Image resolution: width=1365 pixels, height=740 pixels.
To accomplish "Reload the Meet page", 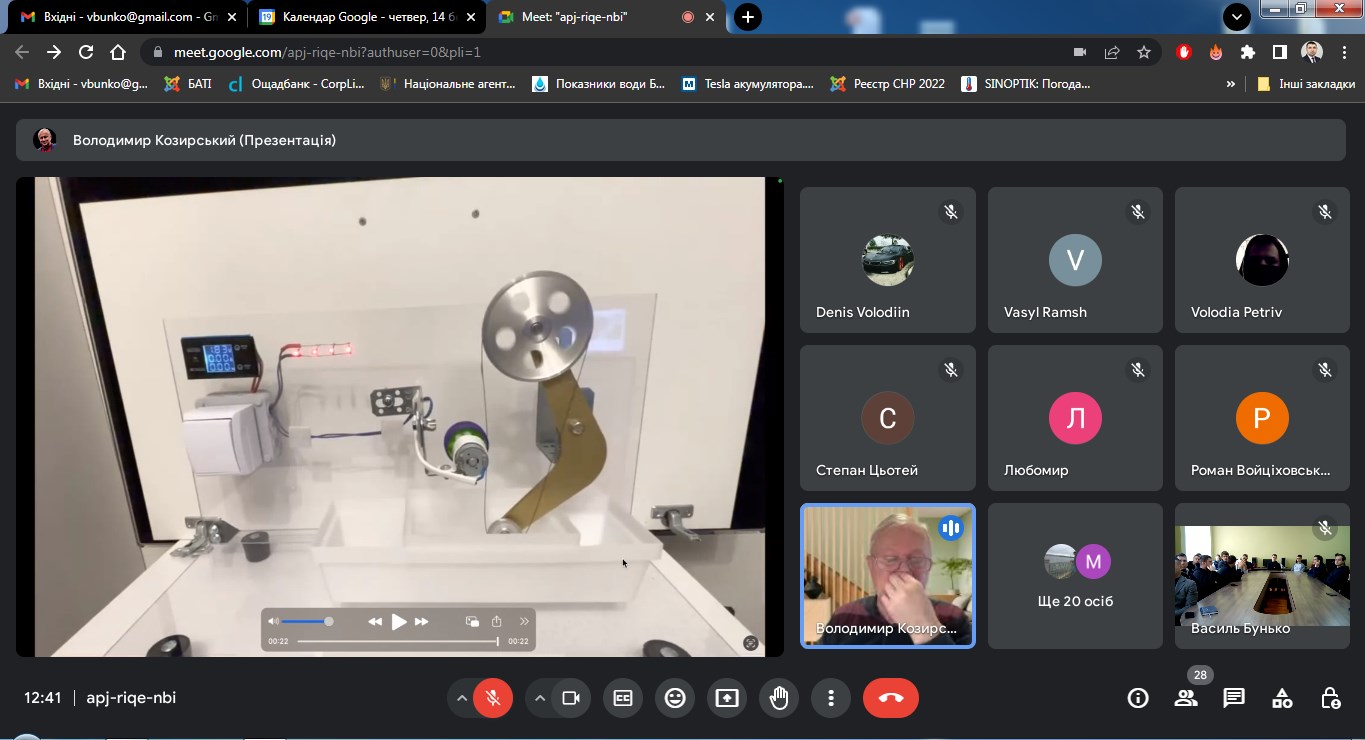I will 86,52.
